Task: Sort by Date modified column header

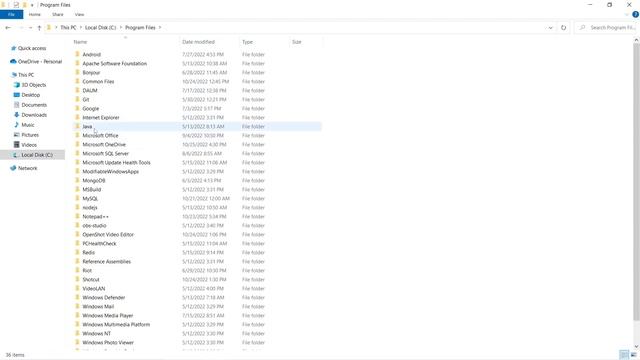Action: point(198,42)
